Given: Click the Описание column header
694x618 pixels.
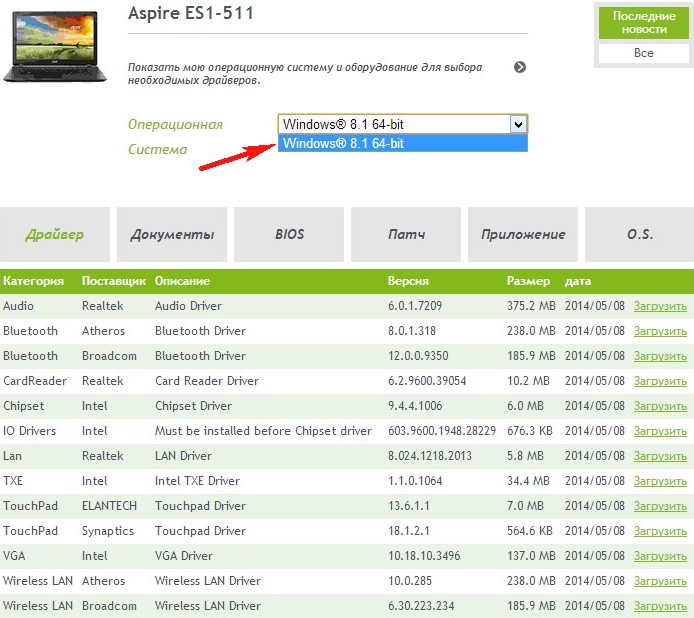Looking at the screenshot, I should [x=182, y=281].
